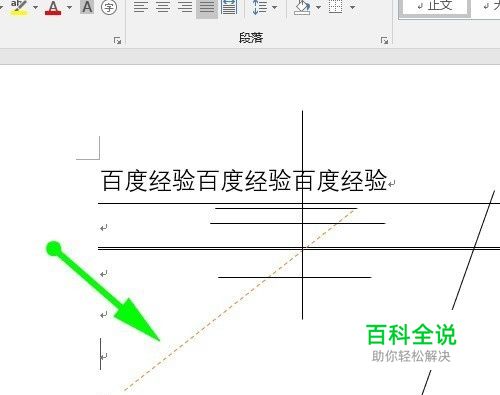This screenshot has width=500, height=395.
Task: Expand line spacing dropdown arrow
Action: [275, 7]
